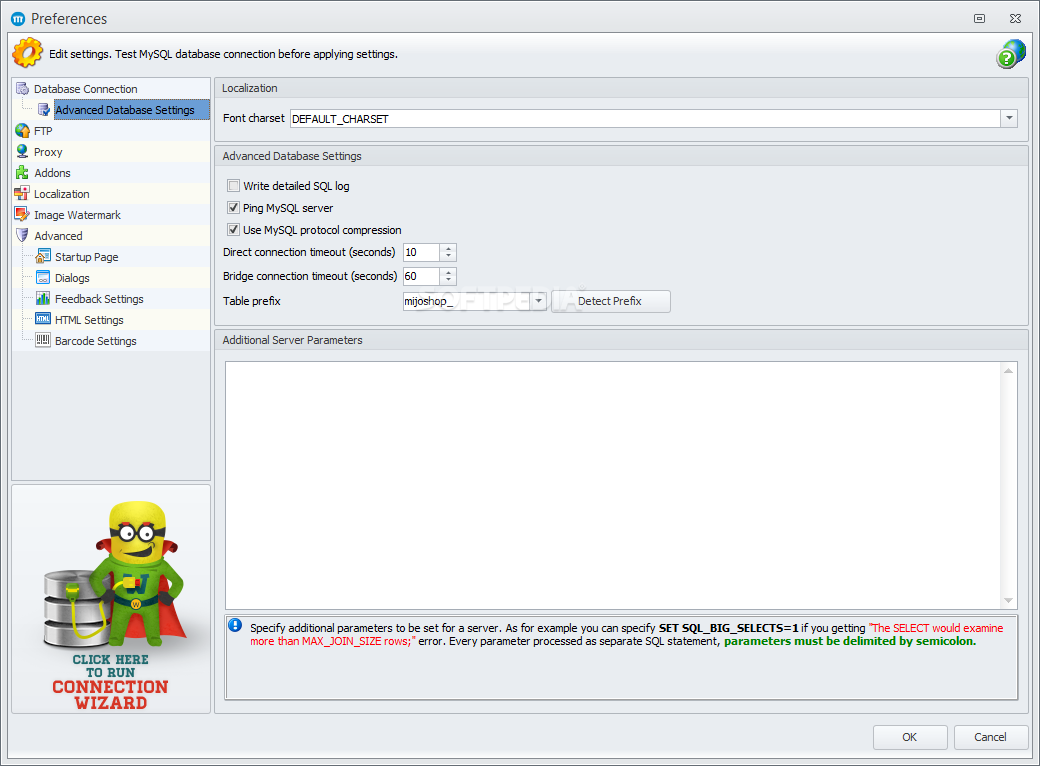Click the Startup Page house icon
This screenshot has width=1040, height=766.
pyautogui.click(x=43, y=256)
